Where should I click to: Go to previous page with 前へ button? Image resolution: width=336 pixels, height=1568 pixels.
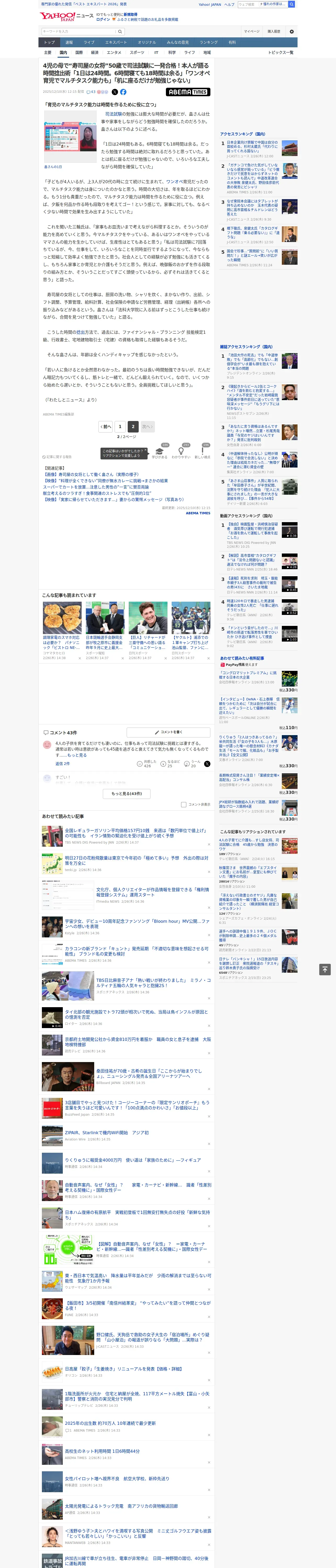coord(106,427)
